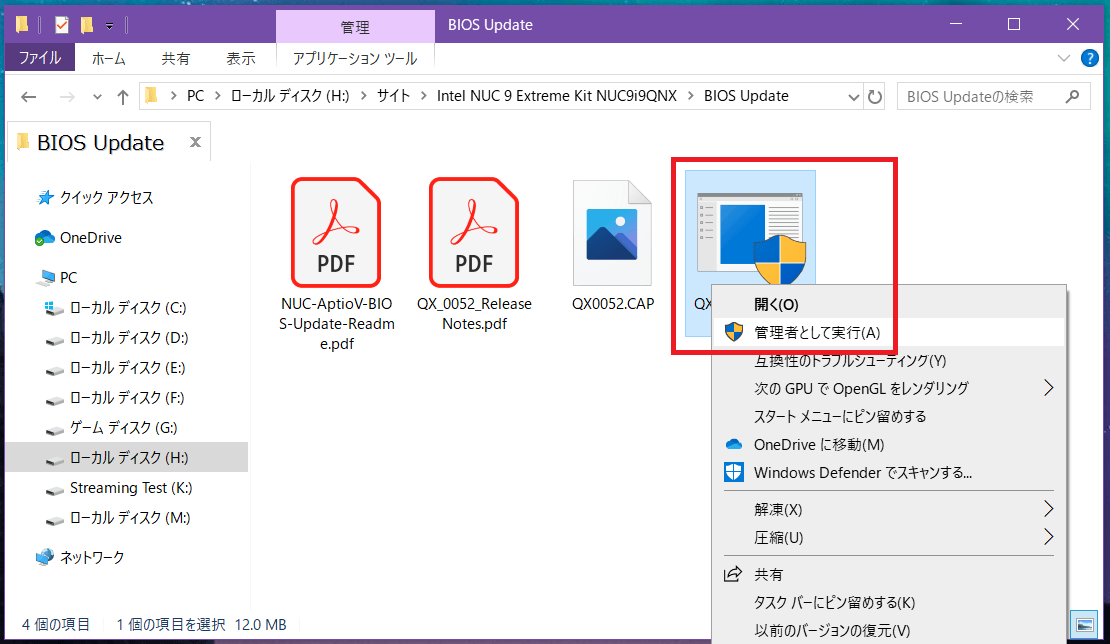
Task: Close the BIOS Update folder tab
Action: click(x=195, y=142)
